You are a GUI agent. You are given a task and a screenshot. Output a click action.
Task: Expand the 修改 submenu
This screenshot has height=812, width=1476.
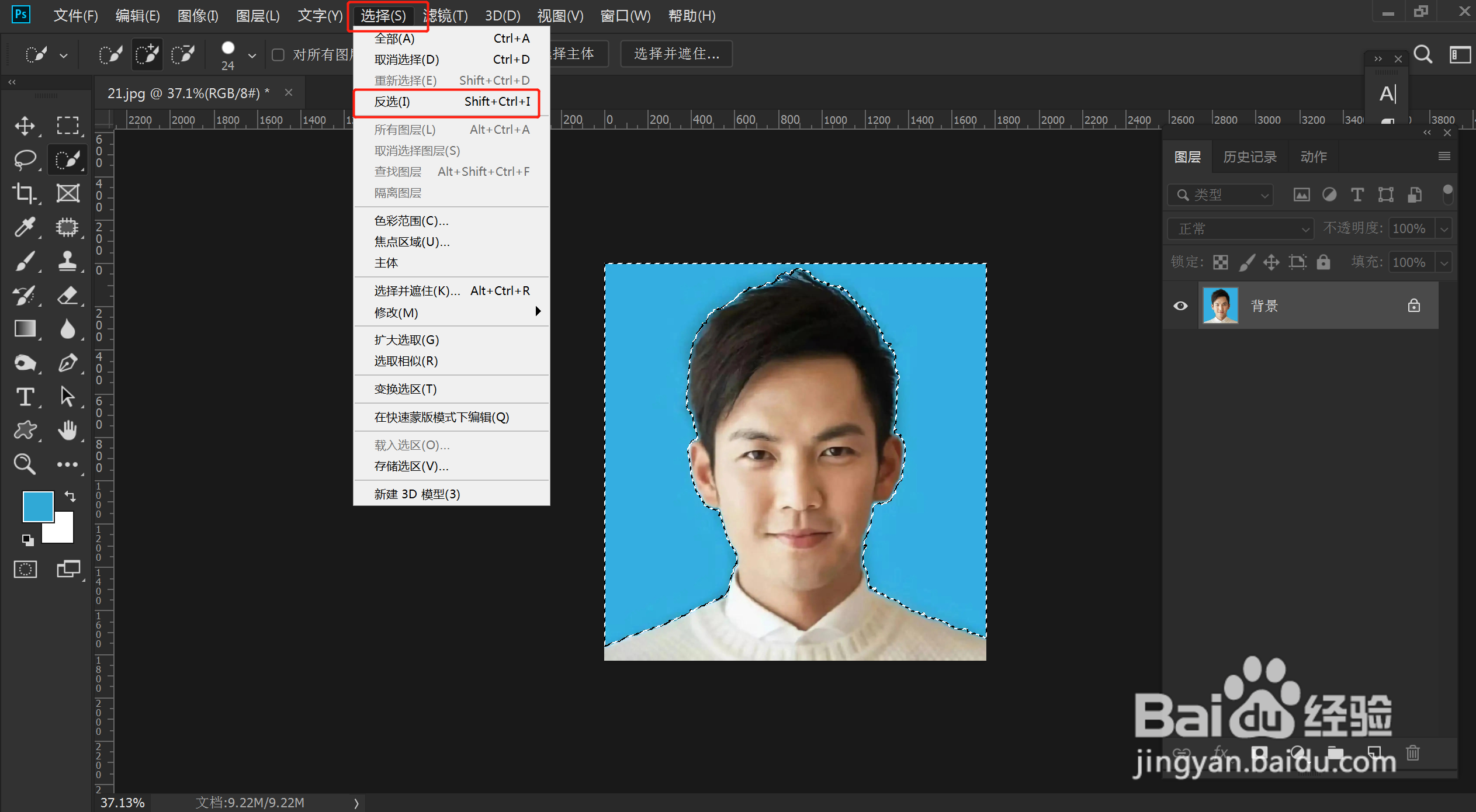[396, 313]
